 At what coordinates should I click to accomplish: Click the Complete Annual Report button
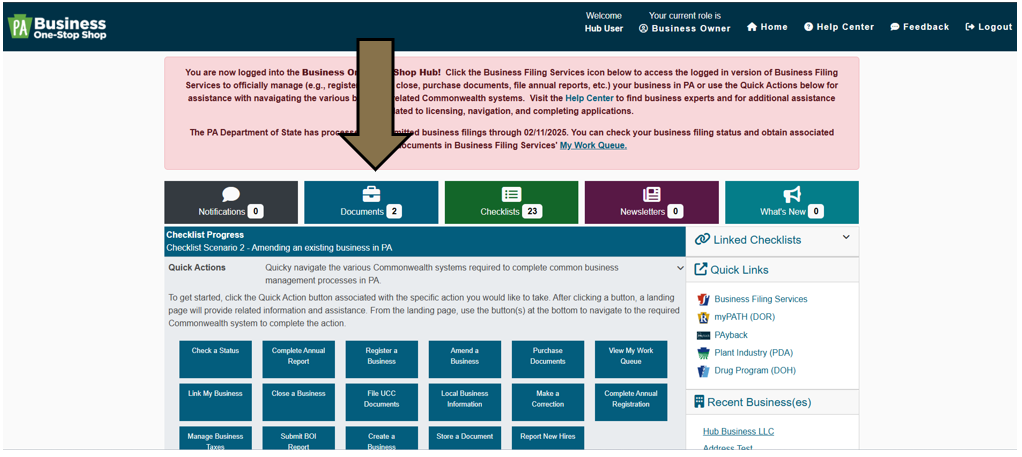[x=299, y=359]
